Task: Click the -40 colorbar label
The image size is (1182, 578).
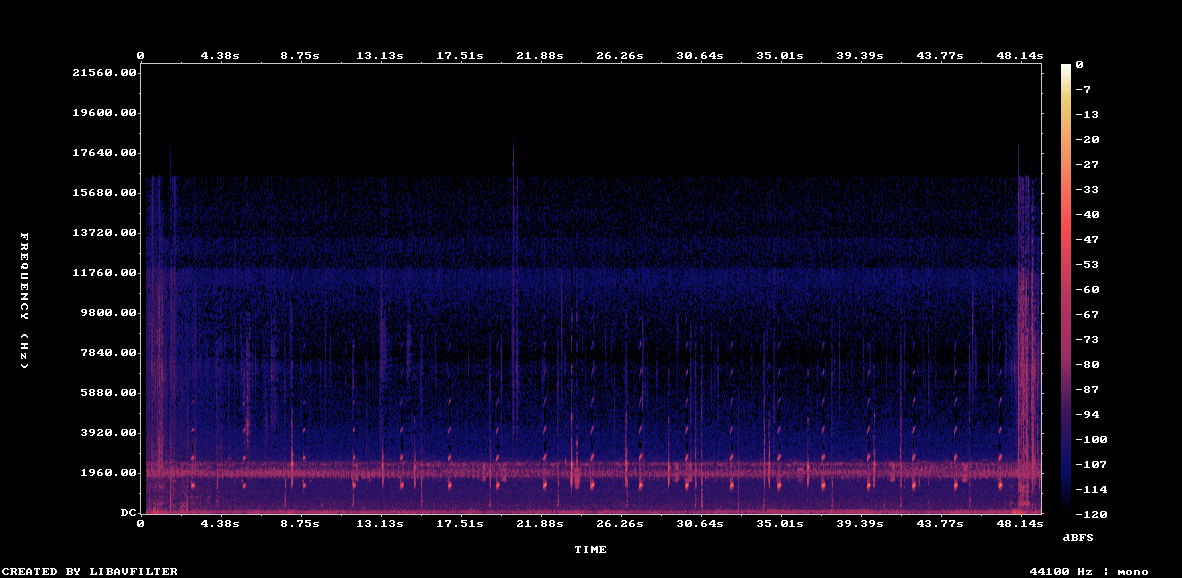Action: pos(1086,214)
